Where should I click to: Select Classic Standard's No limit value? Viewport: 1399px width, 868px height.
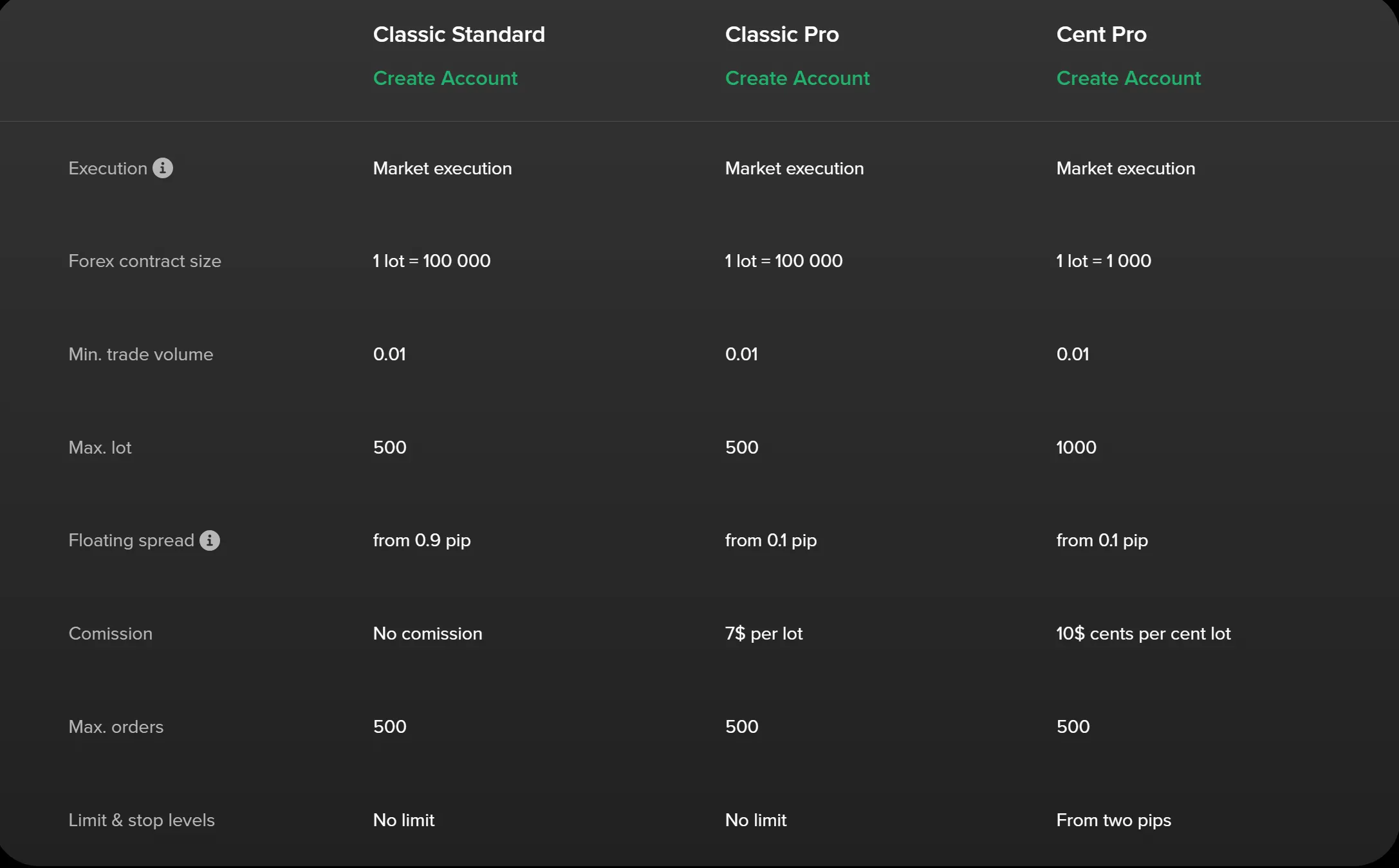coord(403,820)
